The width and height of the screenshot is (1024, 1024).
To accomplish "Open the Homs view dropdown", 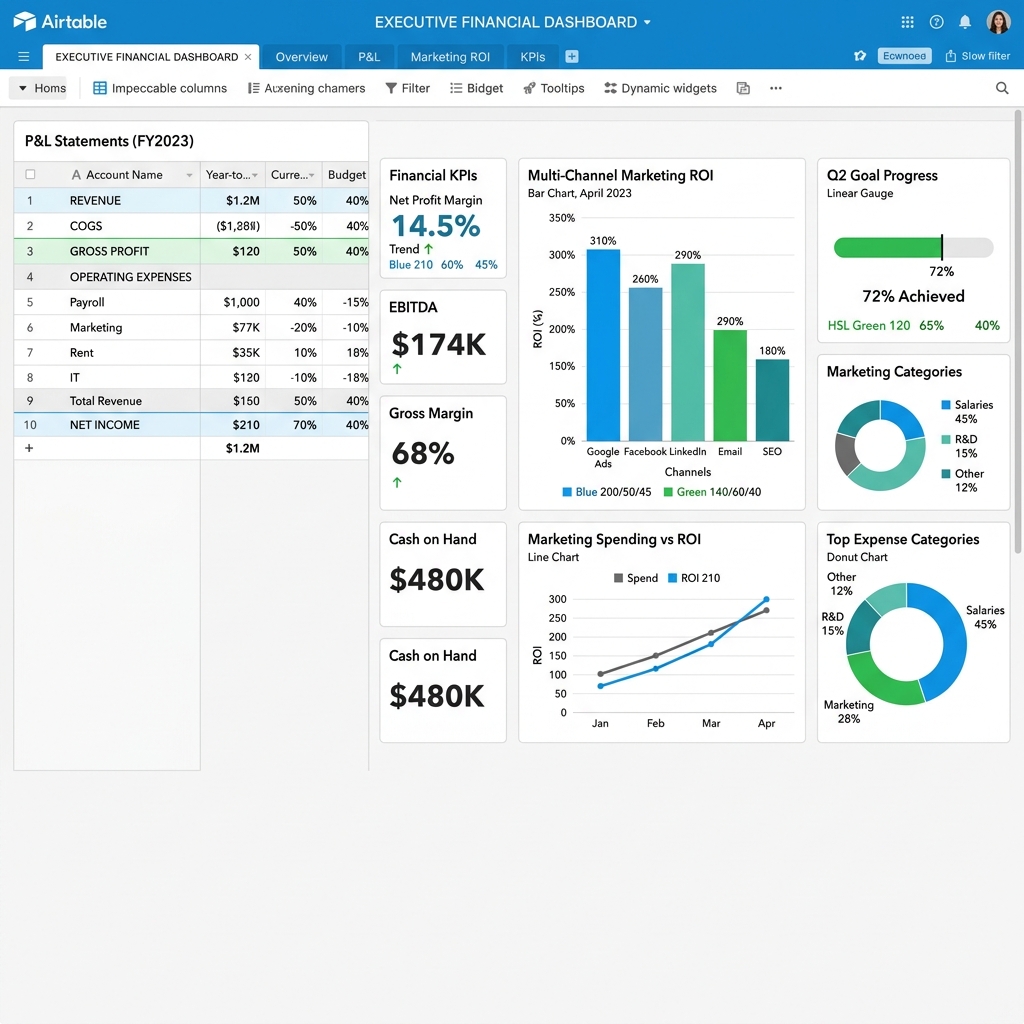I will click(40, 88).
